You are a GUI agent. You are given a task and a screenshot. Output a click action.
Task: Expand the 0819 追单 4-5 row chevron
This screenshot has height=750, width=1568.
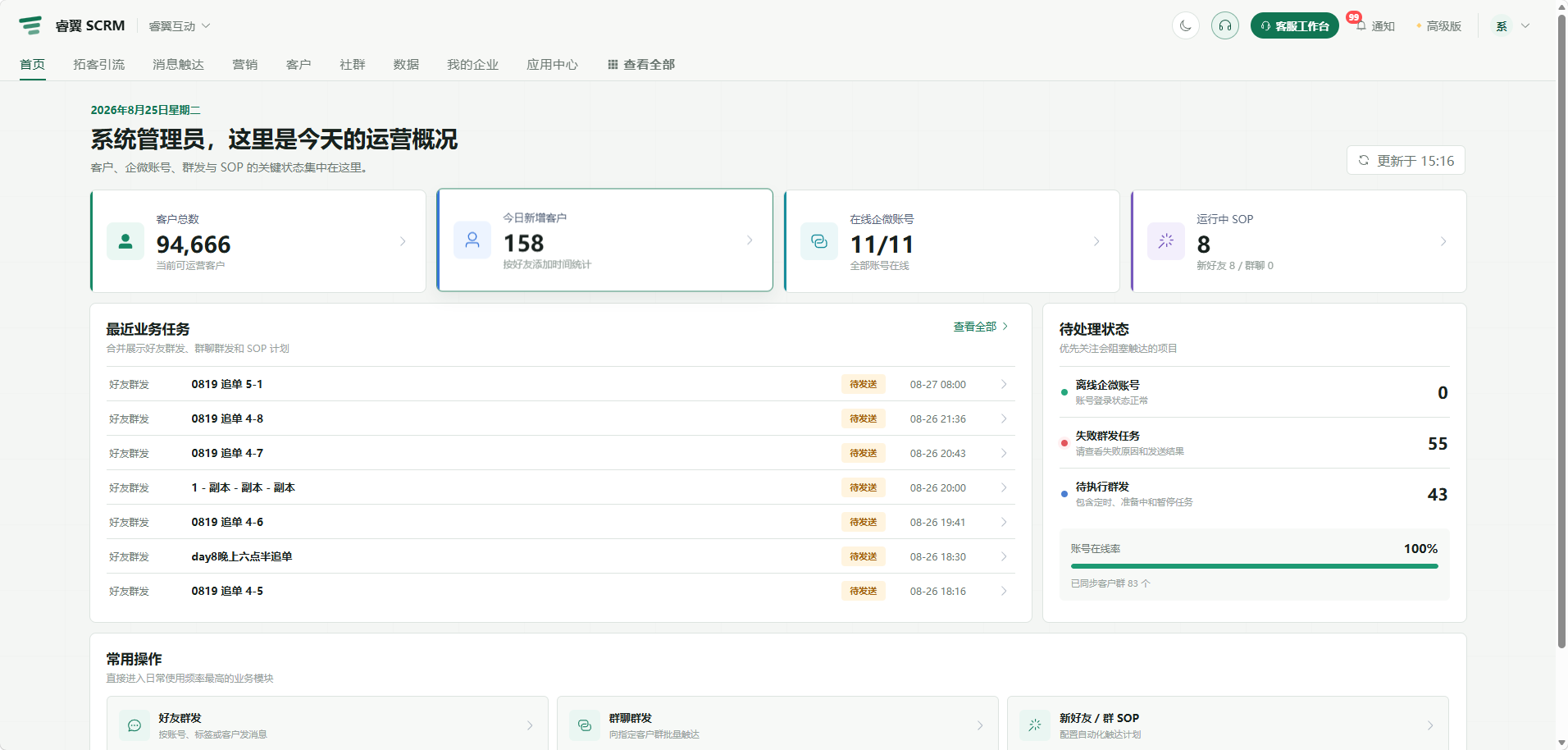tap(1004, 591)
